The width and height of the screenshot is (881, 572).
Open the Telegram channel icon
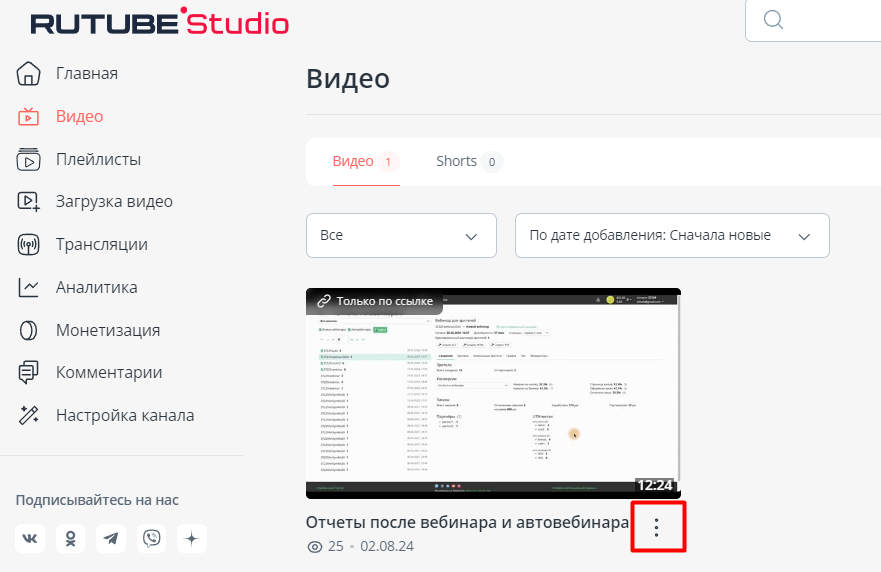(x=111, y=539)
